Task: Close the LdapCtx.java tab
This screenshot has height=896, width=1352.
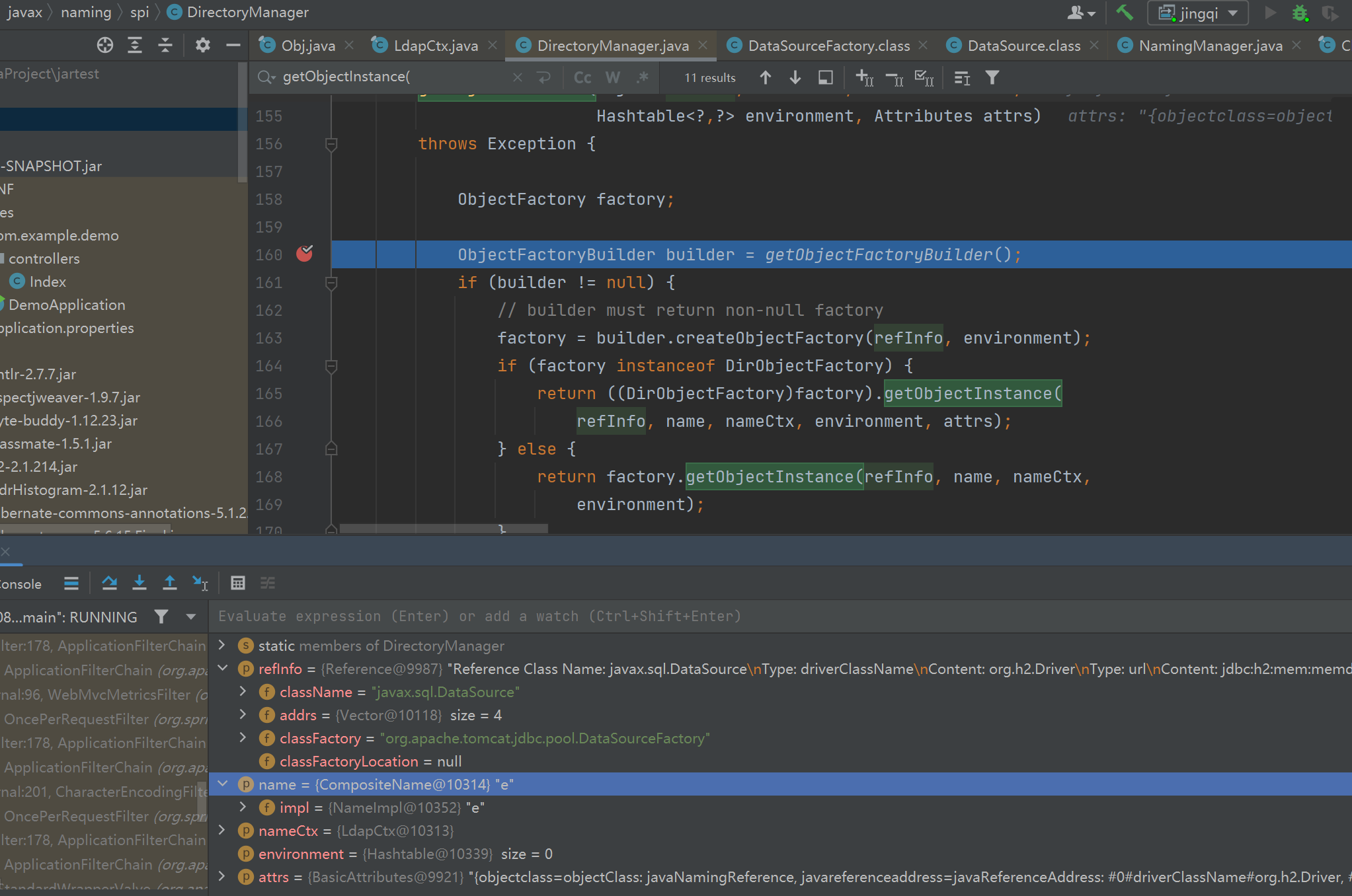Action: (x=493, y=45)
